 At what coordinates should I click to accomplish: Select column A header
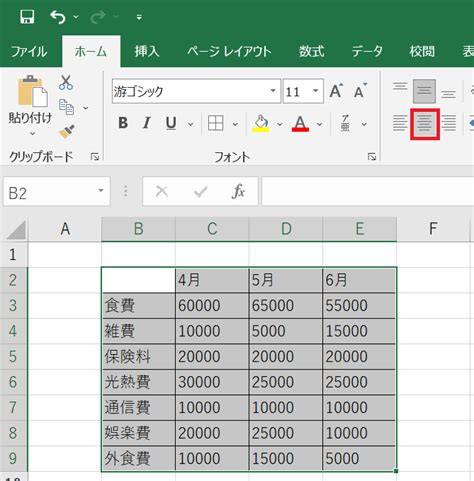(65, 229)
